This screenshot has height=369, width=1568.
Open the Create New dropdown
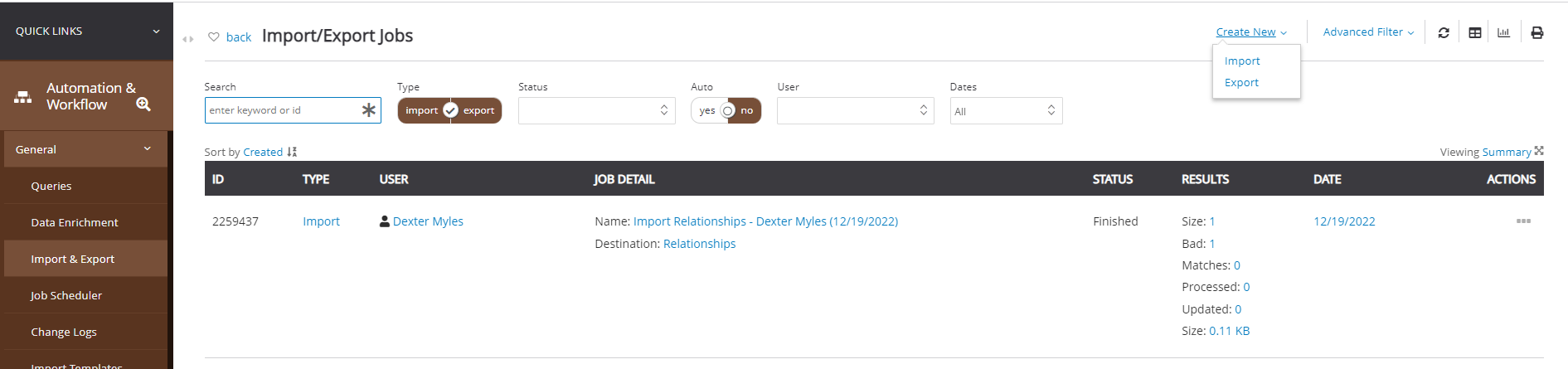click(1251, 32)
